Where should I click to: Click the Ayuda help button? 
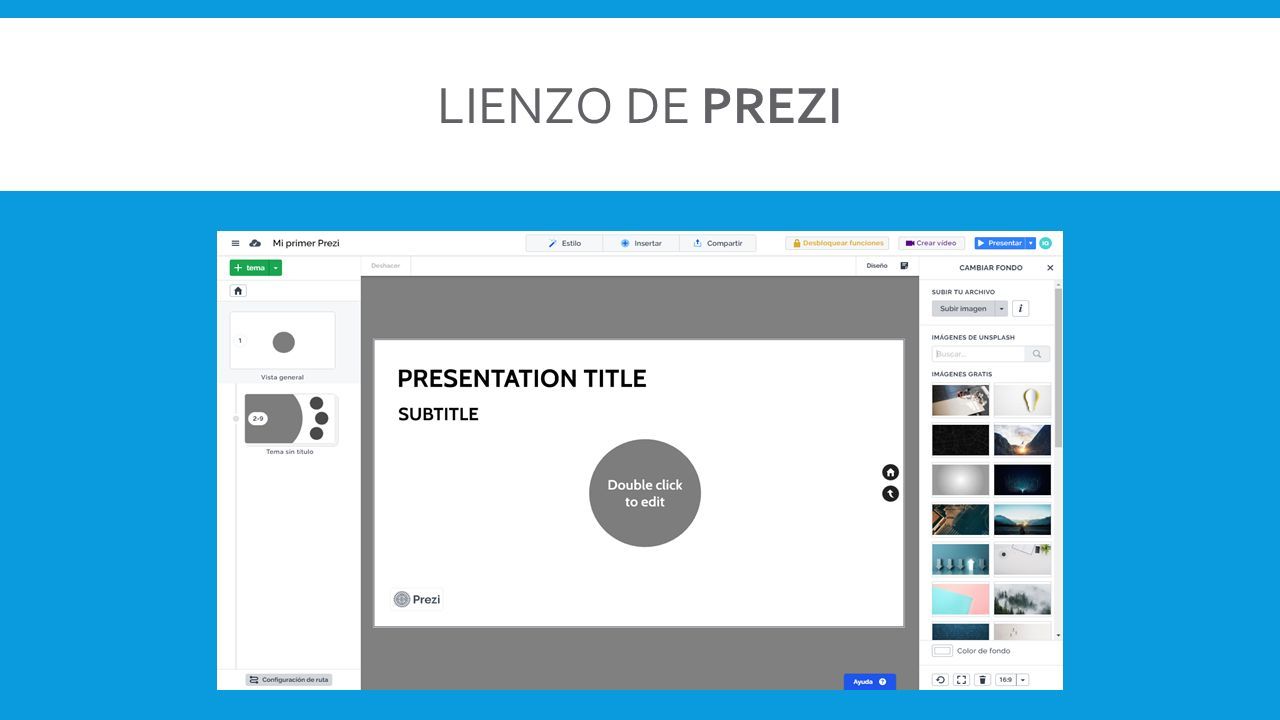coord(869,682)
